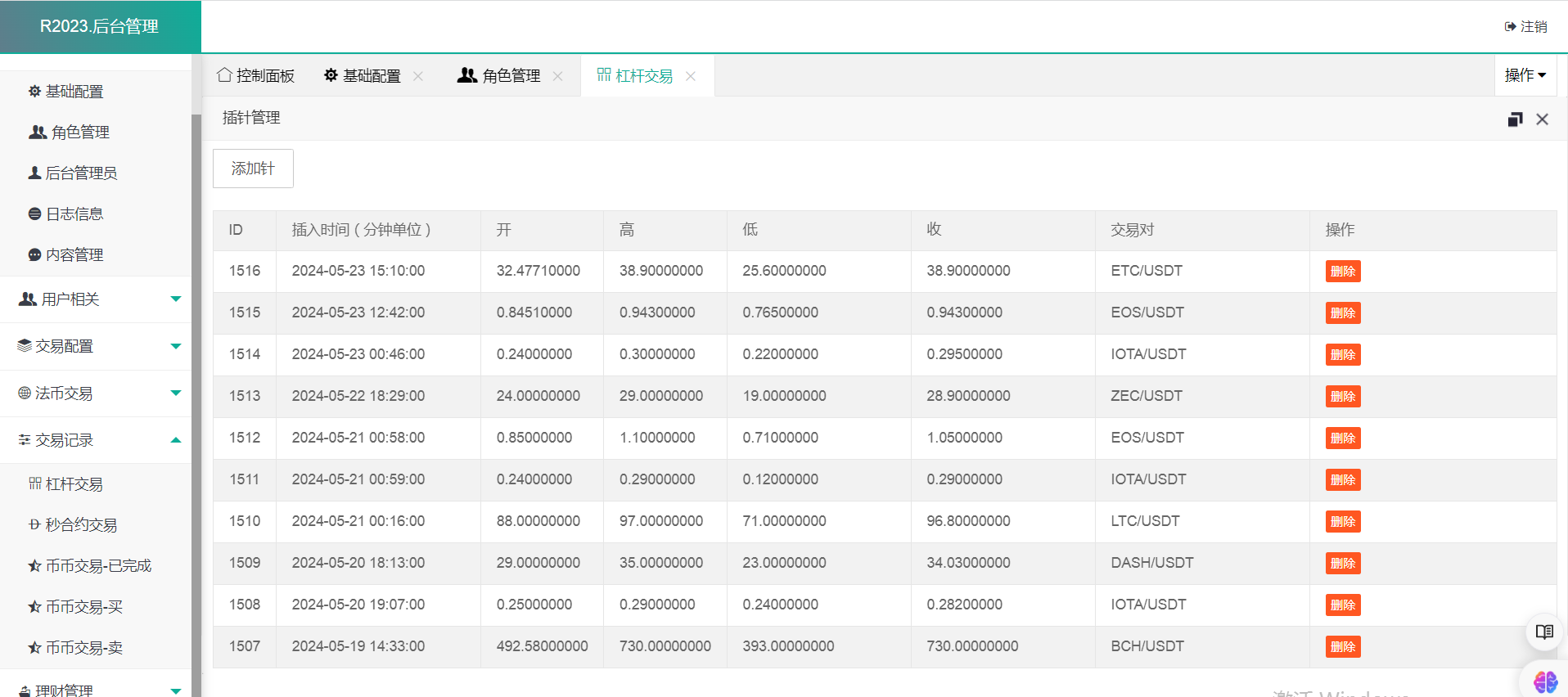Delete record 1516 for ETC/USDT
Viewport: 1568px width, 697px height.
[x=1342, y=272]
